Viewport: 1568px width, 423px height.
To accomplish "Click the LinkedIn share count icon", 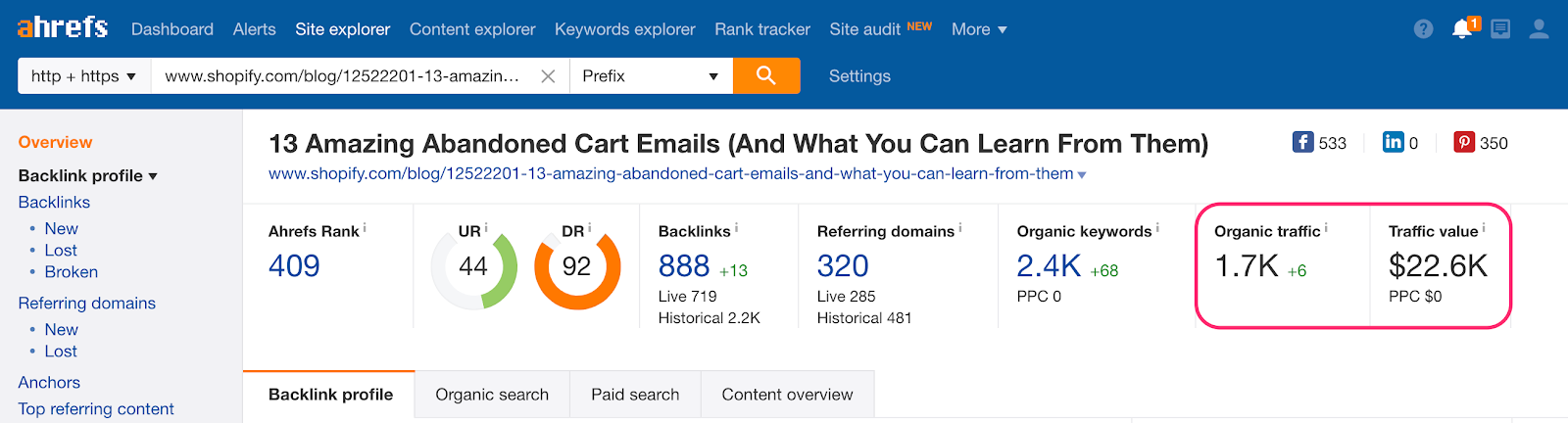I will pyautogui.click(x=1393, y=142).
